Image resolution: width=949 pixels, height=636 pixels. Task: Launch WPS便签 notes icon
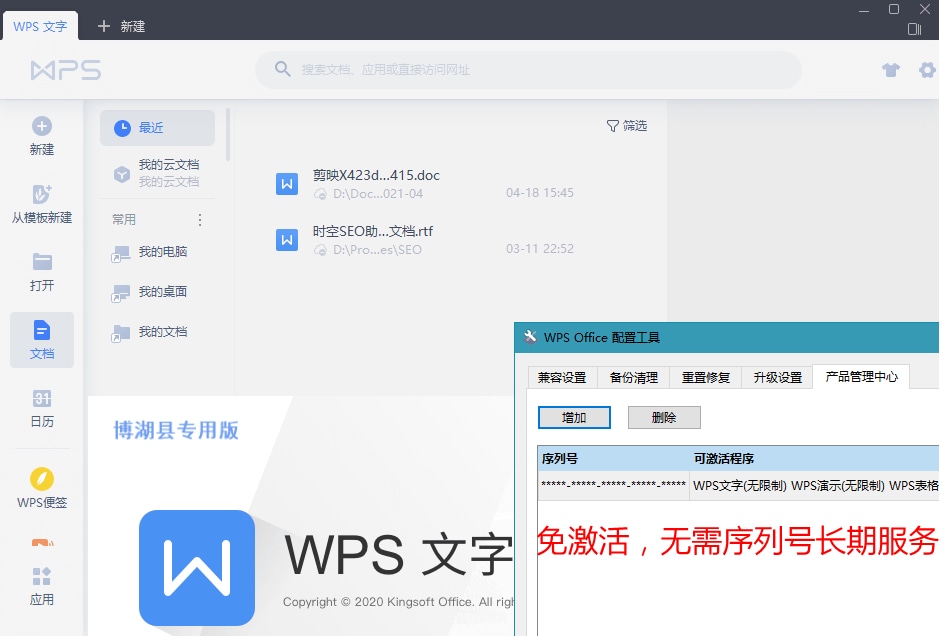(42, 479)
